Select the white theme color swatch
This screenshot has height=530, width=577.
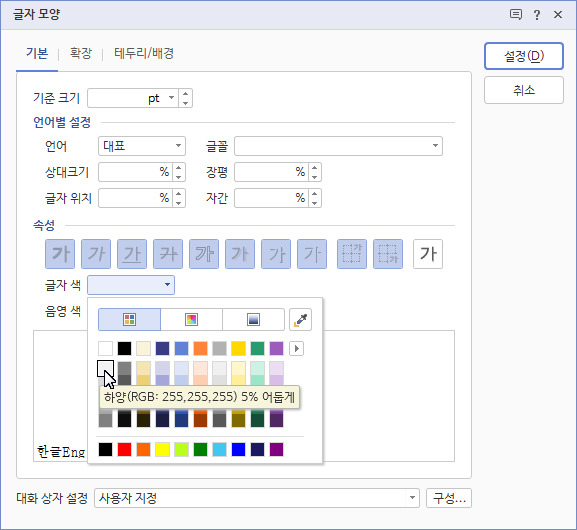106,349
